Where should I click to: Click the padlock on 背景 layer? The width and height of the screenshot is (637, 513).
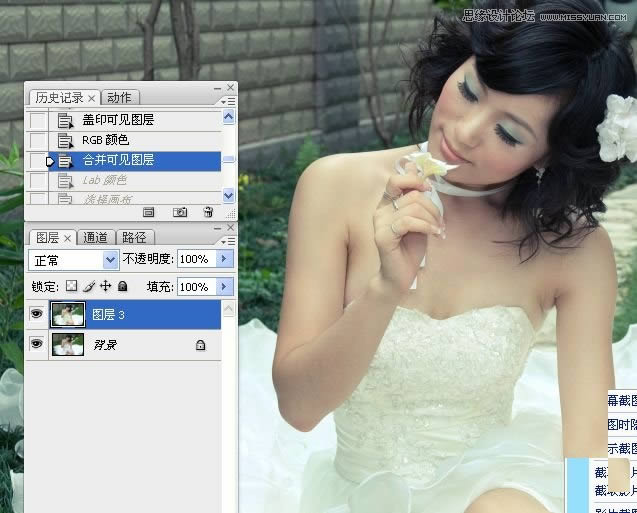200,345
